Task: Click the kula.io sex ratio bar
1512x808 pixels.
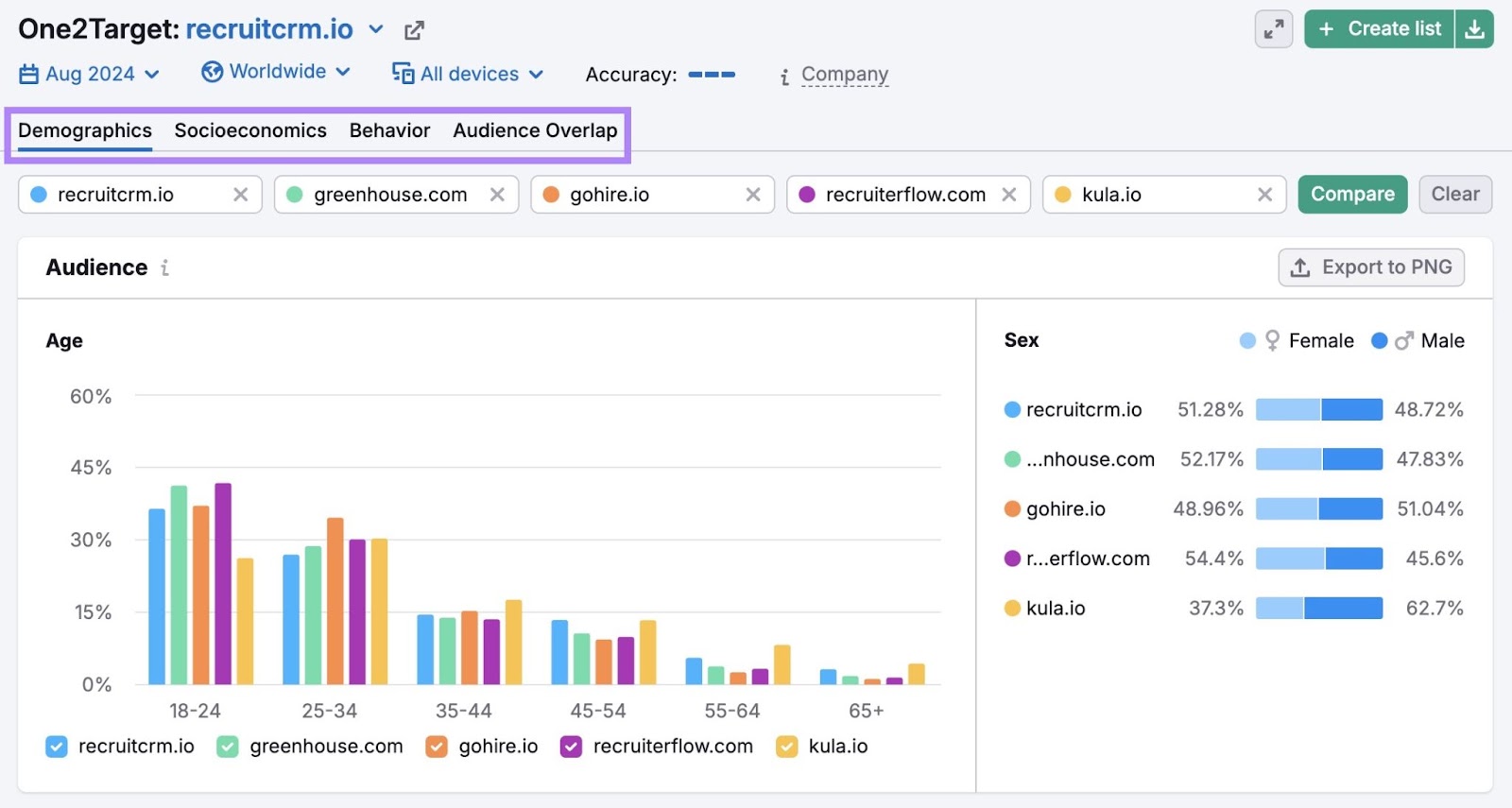Action: click(1319, 608)
